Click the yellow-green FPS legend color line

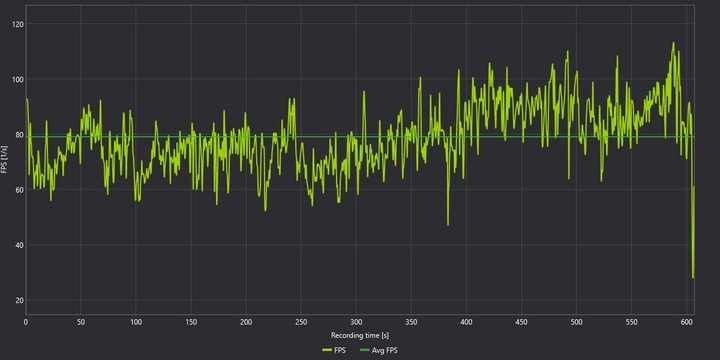click(327, 350)
